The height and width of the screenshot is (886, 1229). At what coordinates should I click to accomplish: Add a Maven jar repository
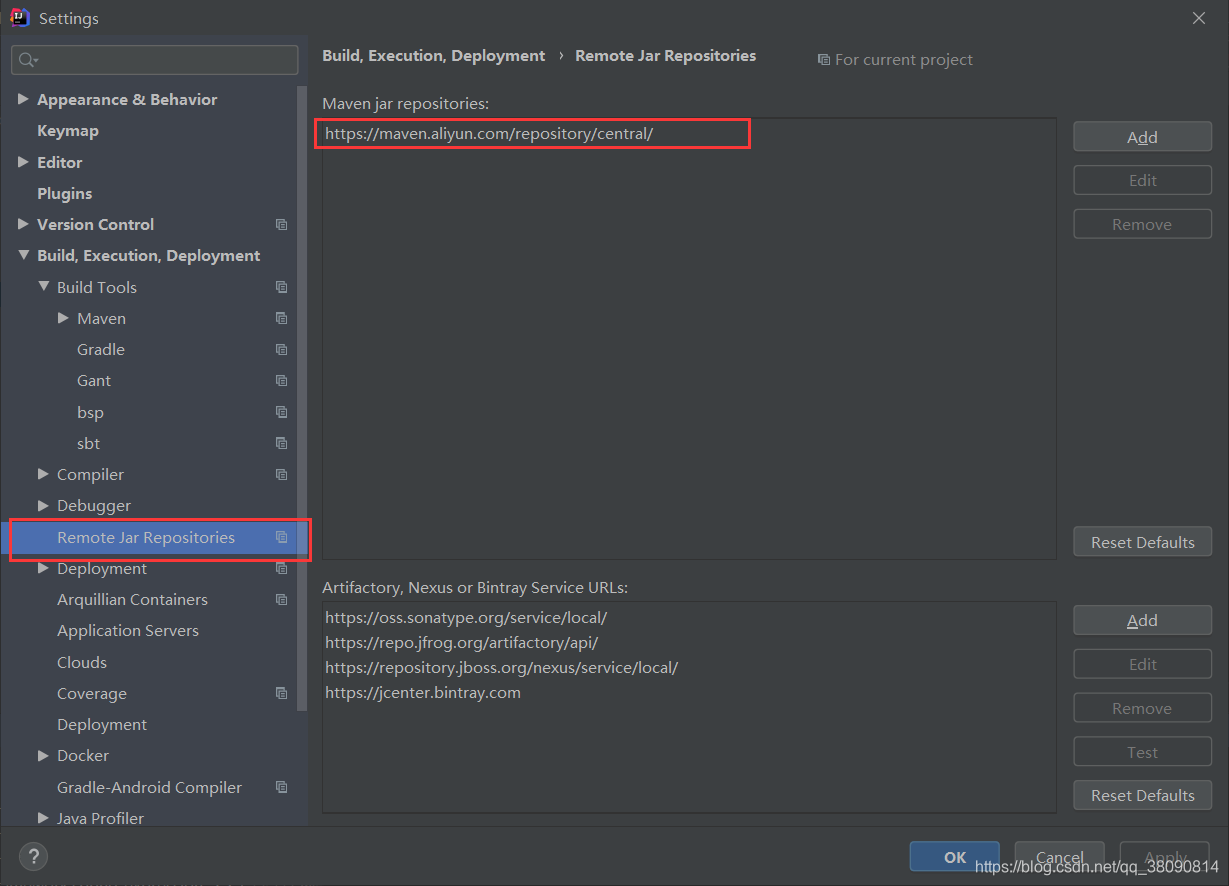click(1142, 137)
